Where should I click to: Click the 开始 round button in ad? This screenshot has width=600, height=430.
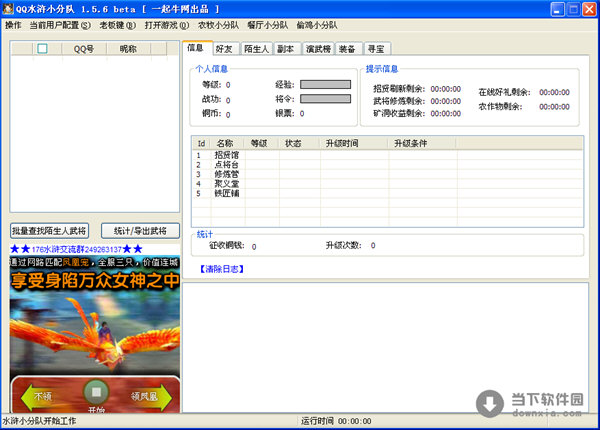96,392
